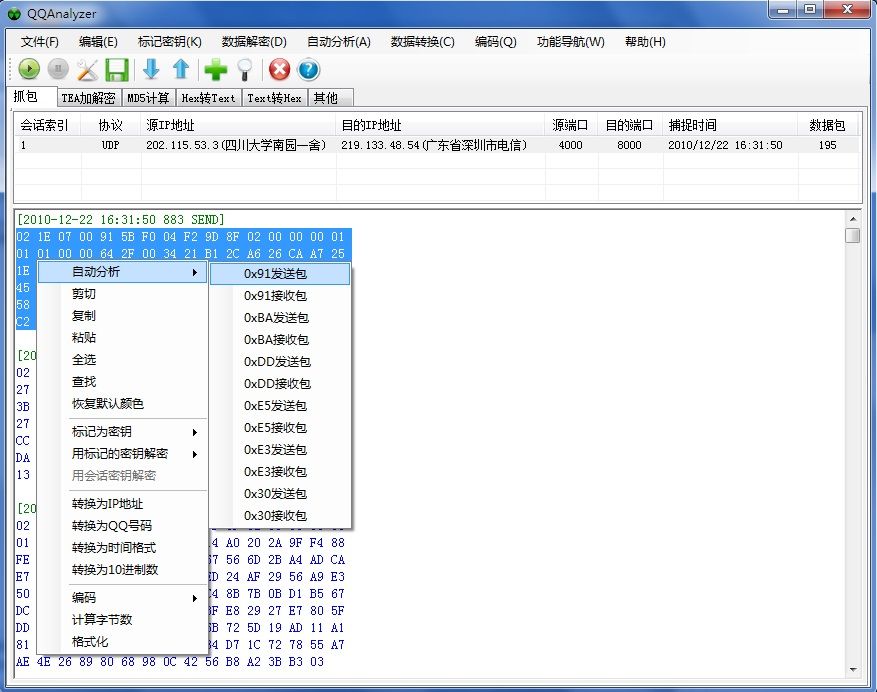
Task: Select the UDP session row 202.115.53.3
Action: (437, 145)
